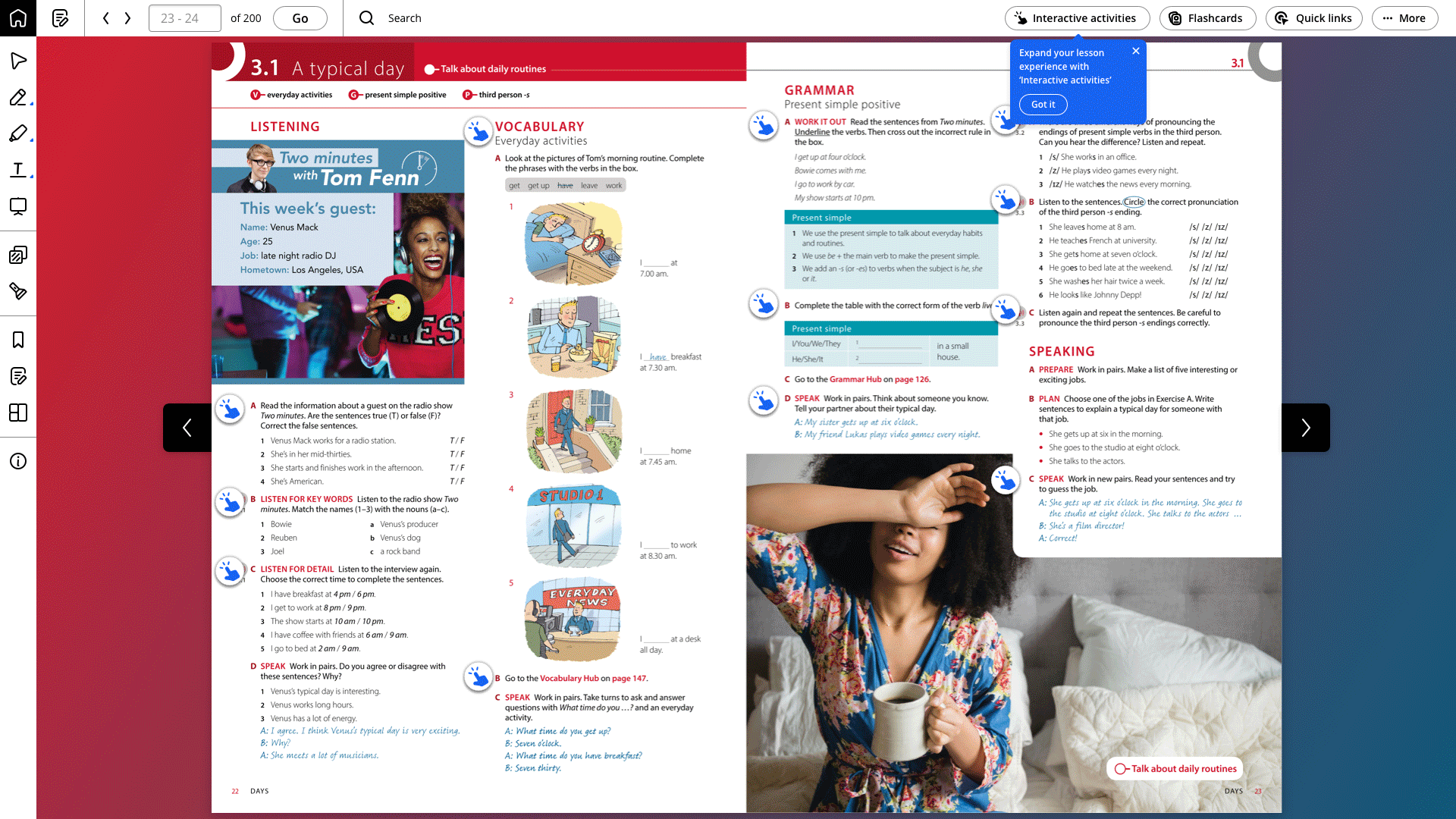Open interactive activity for Speaking exercise C
The height and width of the screenshot is (819, 1456).
(1006, 480)
